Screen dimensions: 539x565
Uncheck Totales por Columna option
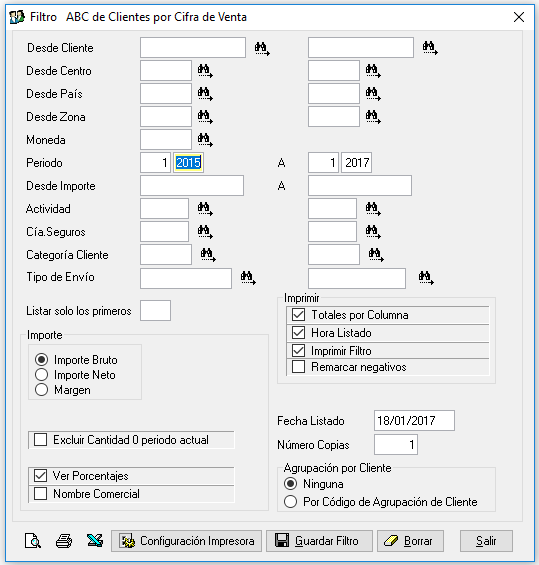(x=298, y=315)
